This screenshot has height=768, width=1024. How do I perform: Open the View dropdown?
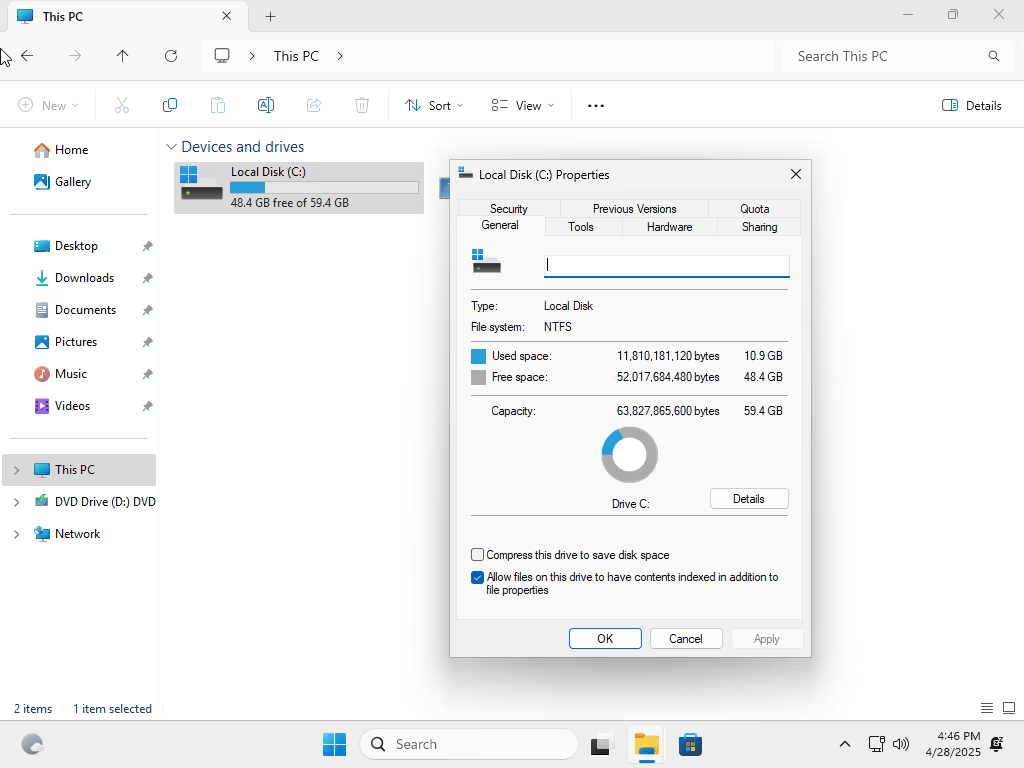[x=522, y=106]
